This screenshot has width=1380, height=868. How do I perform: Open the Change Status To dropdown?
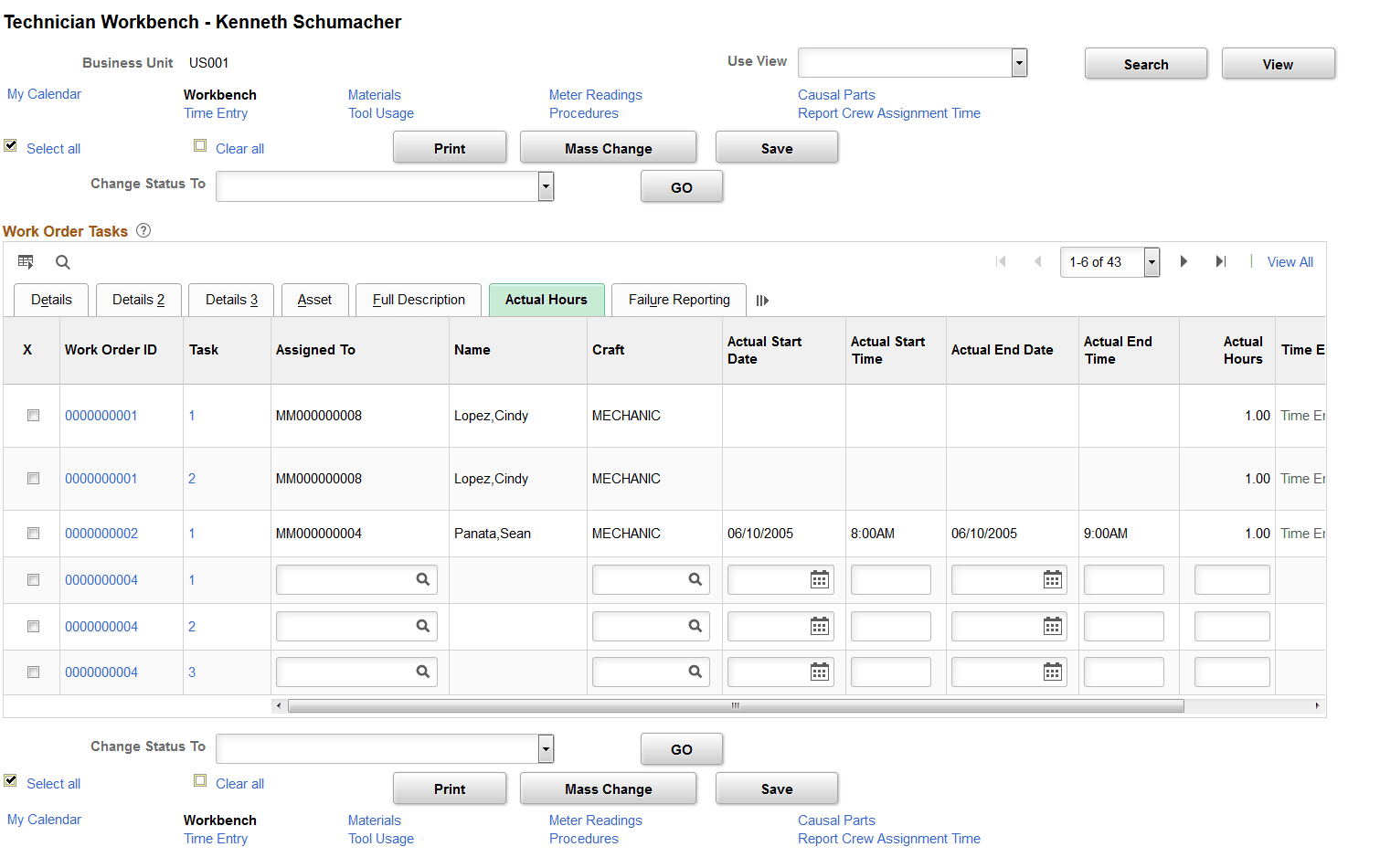pos(545,186)
